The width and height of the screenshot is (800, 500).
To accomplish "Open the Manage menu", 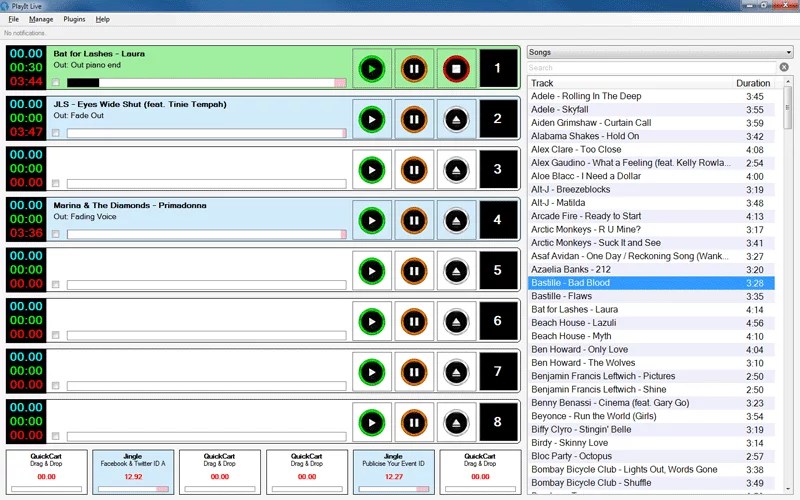I will pyautogui.click(x=41, y=19).
